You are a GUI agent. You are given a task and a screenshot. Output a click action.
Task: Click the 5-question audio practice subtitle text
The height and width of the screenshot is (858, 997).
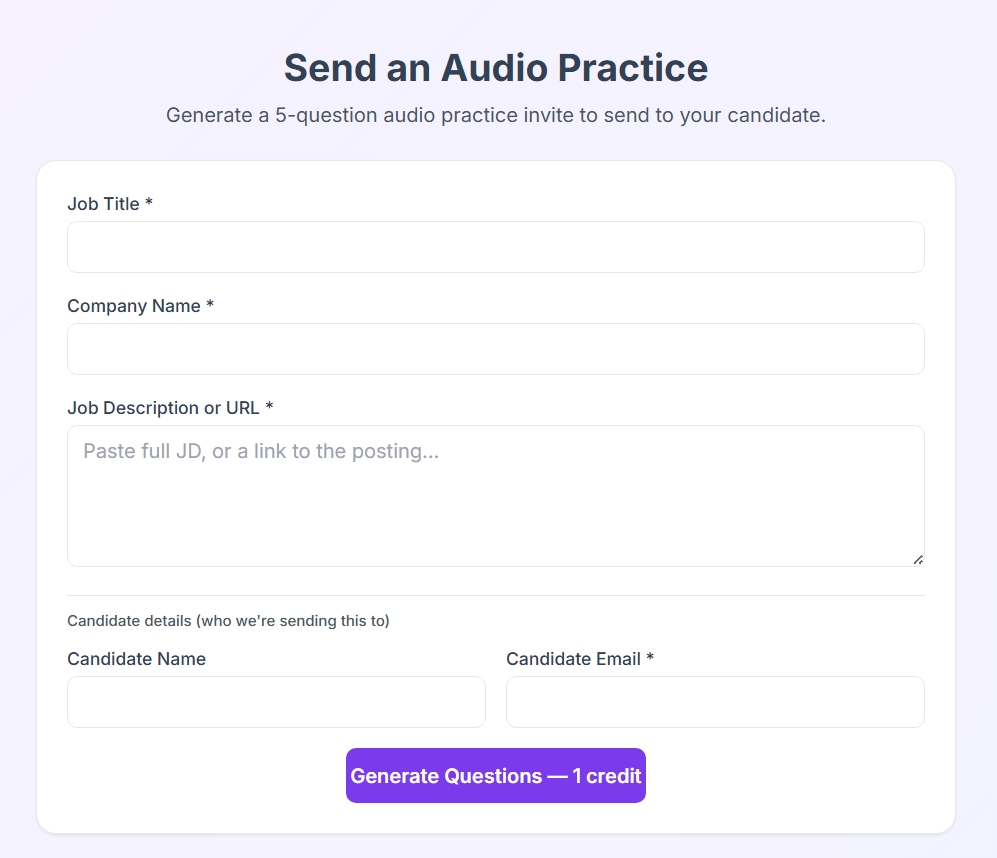pyautogui.click(x=495, y=115)
